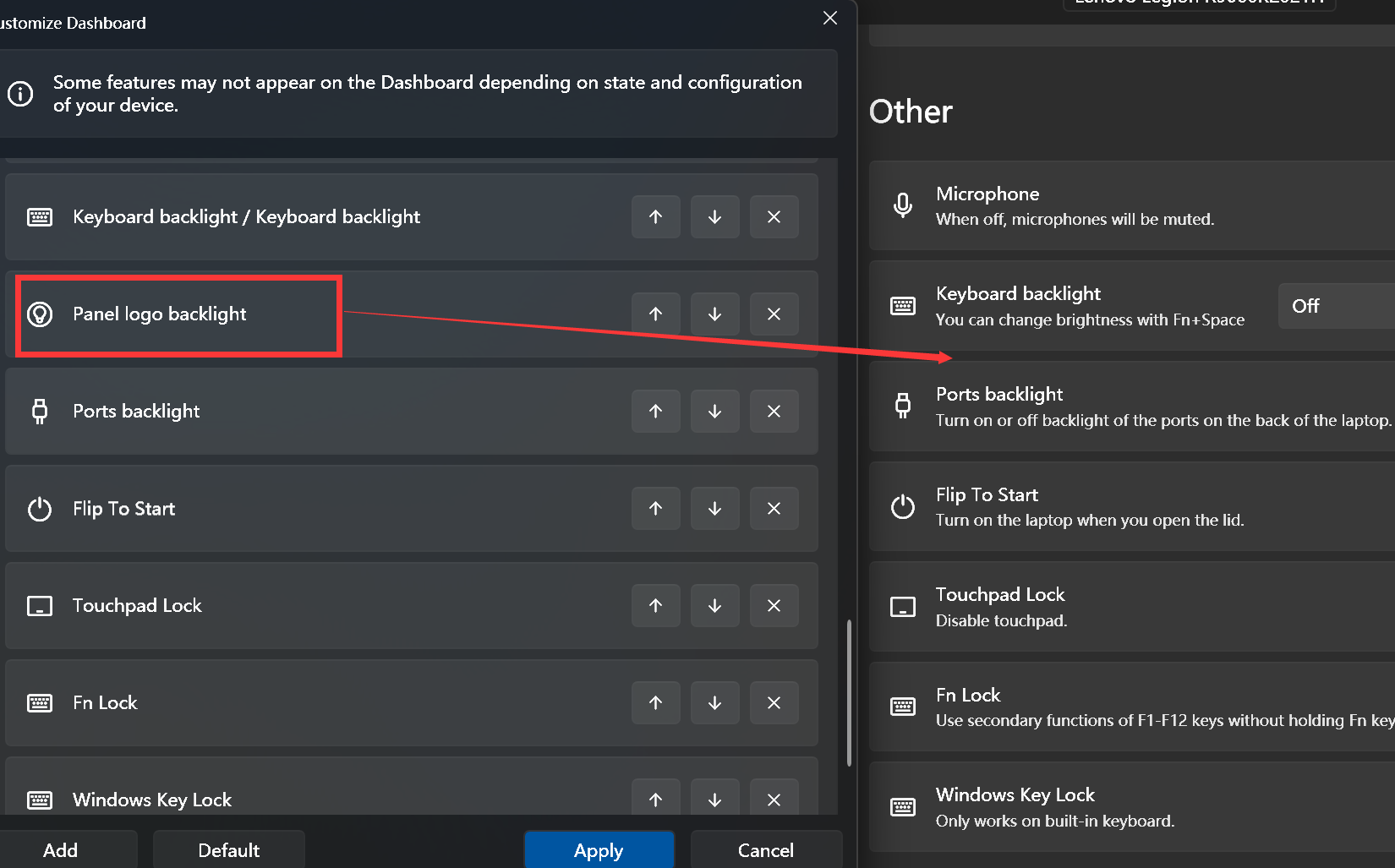Screen dimensions: 1395x868
Task: Move Flip To Start down in the list
Action: tap(714, 508)
